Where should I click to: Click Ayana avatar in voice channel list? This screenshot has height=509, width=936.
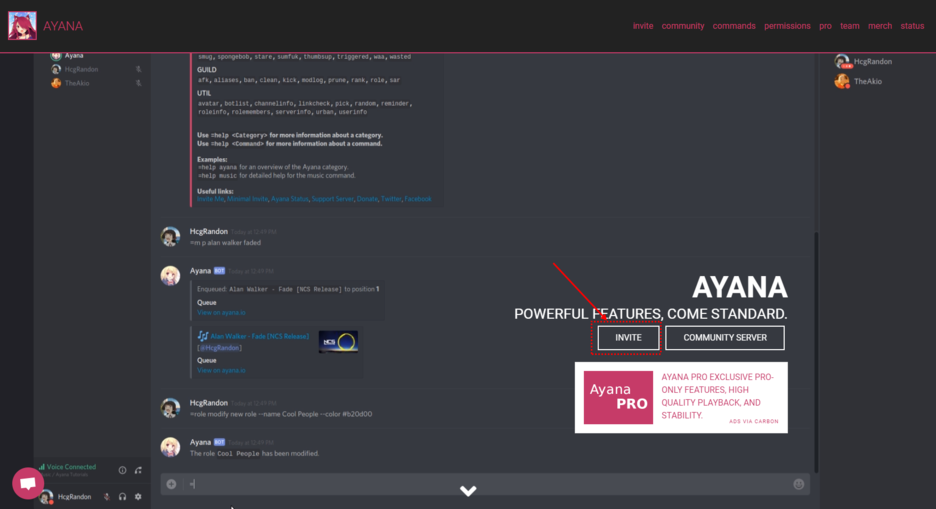[x=56, y=55]
